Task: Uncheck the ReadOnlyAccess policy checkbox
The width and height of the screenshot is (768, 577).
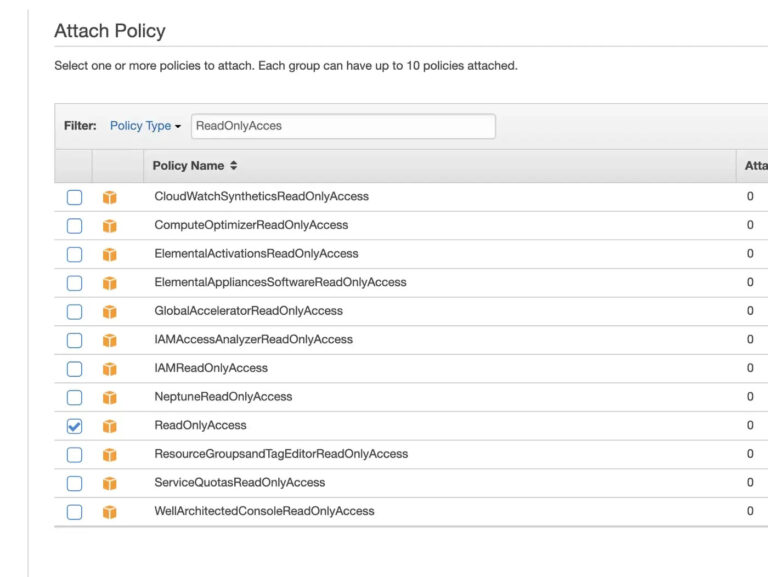Action: tap(74, 426)
